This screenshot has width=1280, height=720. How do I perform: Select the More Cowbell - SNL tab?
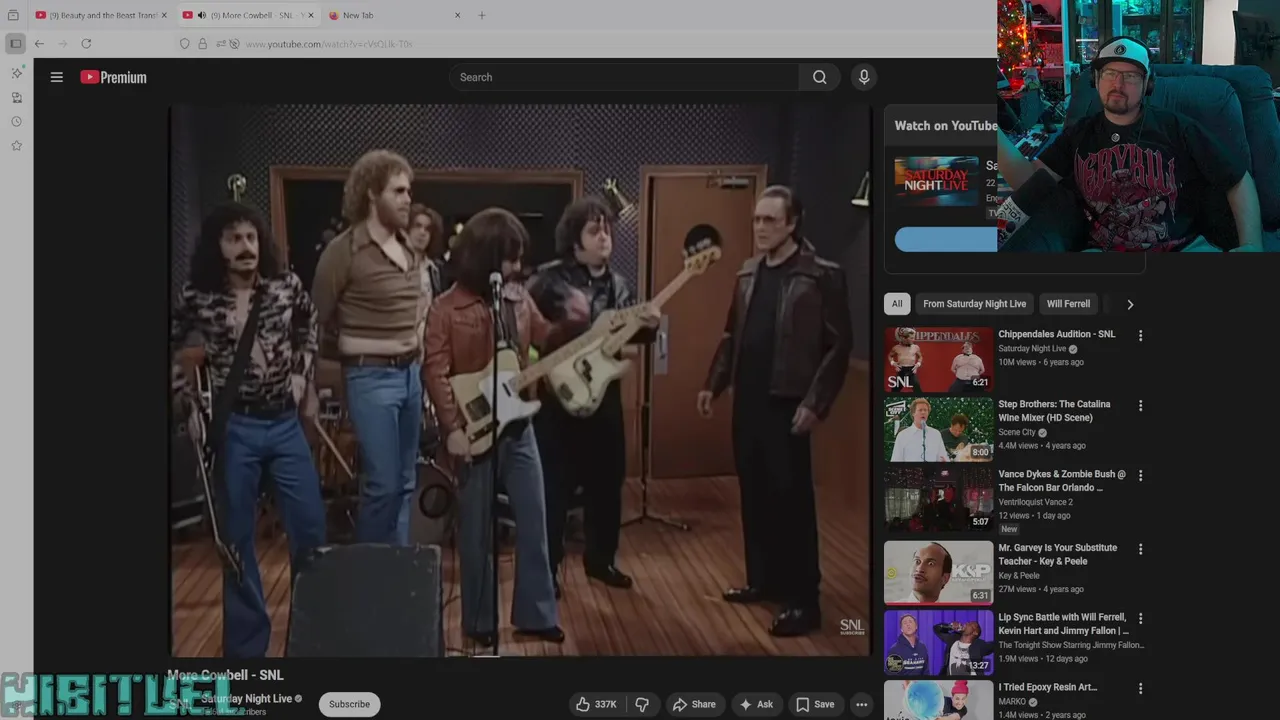click(x=248, y=15)
